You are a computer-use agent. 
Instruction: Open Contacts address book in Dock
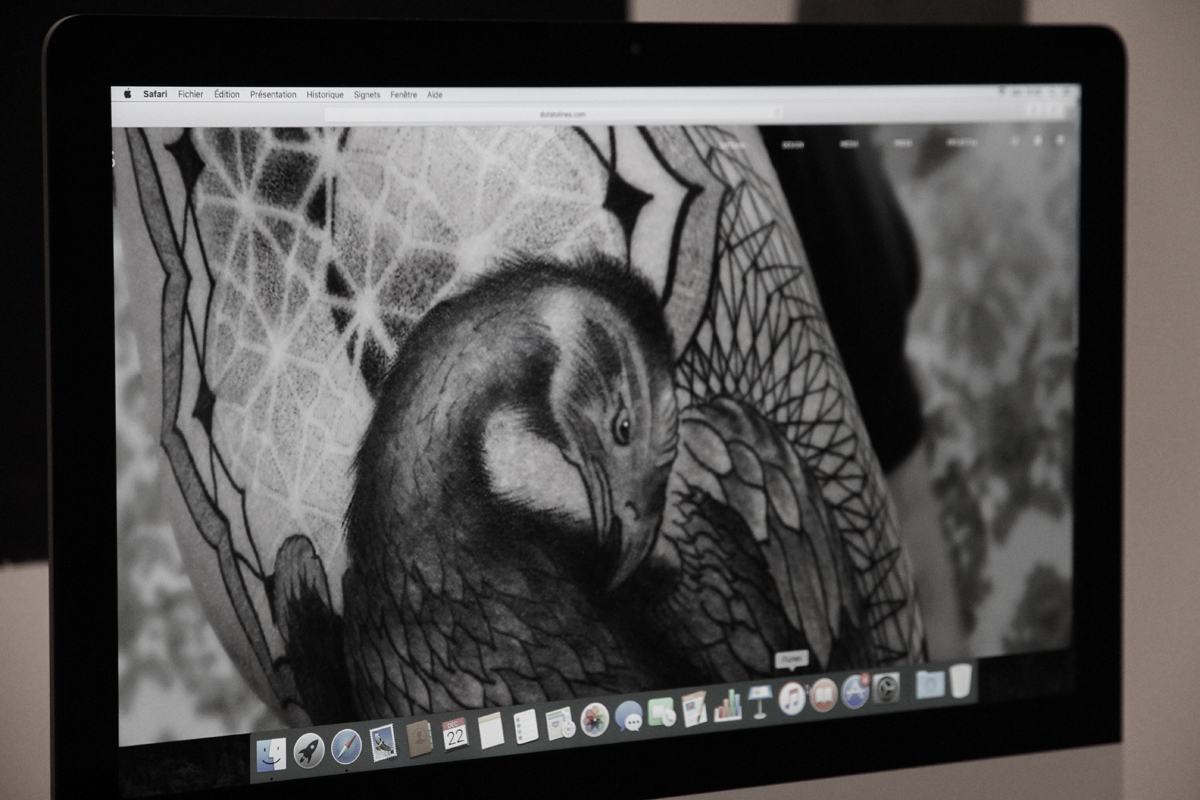419,738
